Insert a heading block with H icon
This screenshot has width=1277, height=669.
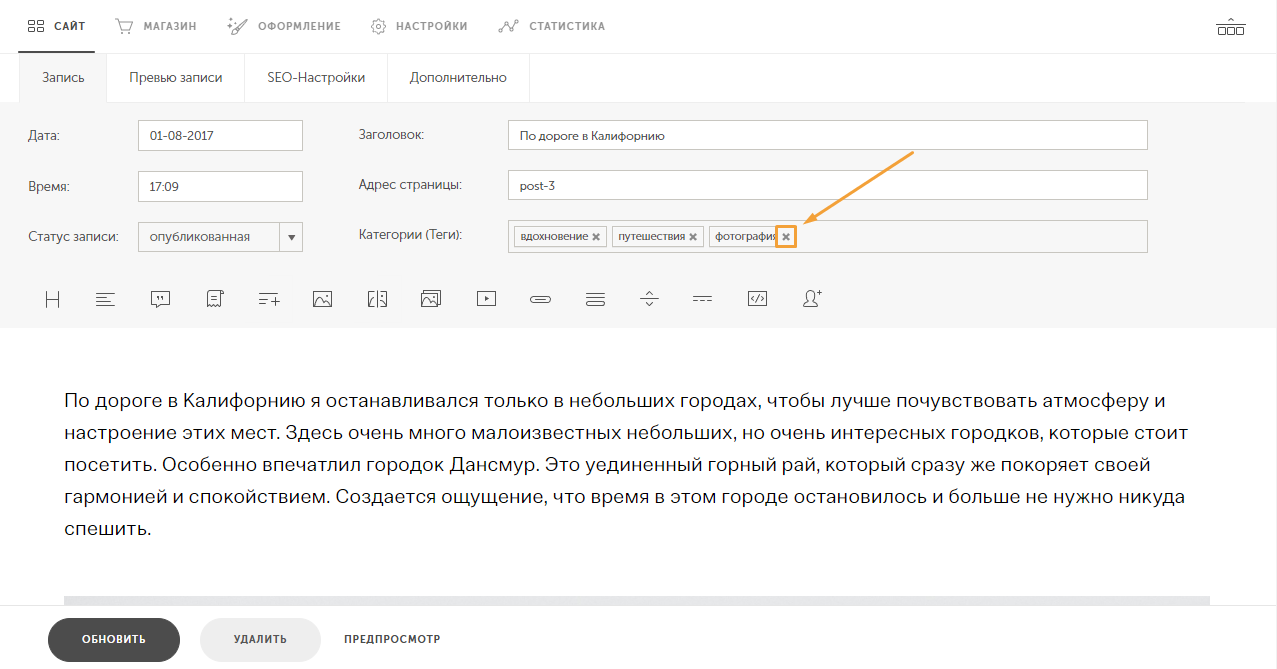coord(53,298)
